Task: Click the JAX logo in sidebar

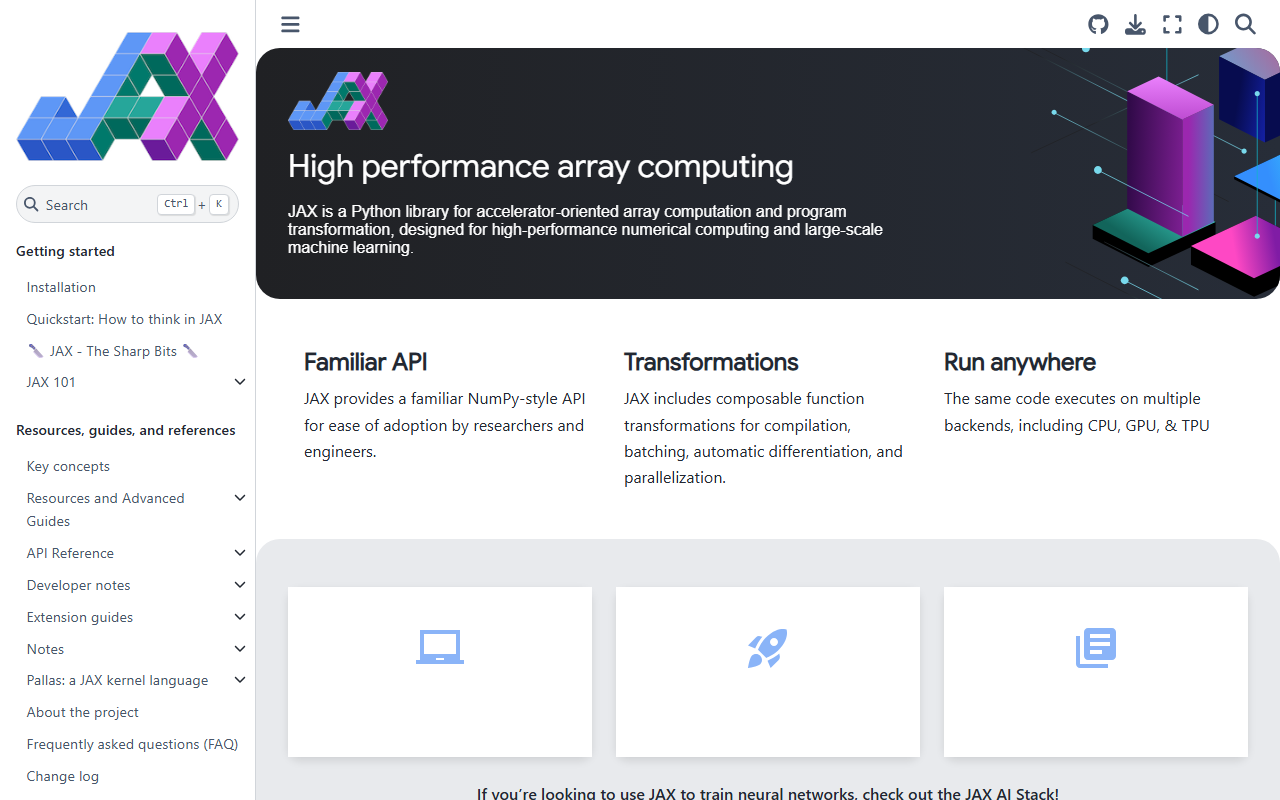Action: pyautogui.click(x=127, y=96)
